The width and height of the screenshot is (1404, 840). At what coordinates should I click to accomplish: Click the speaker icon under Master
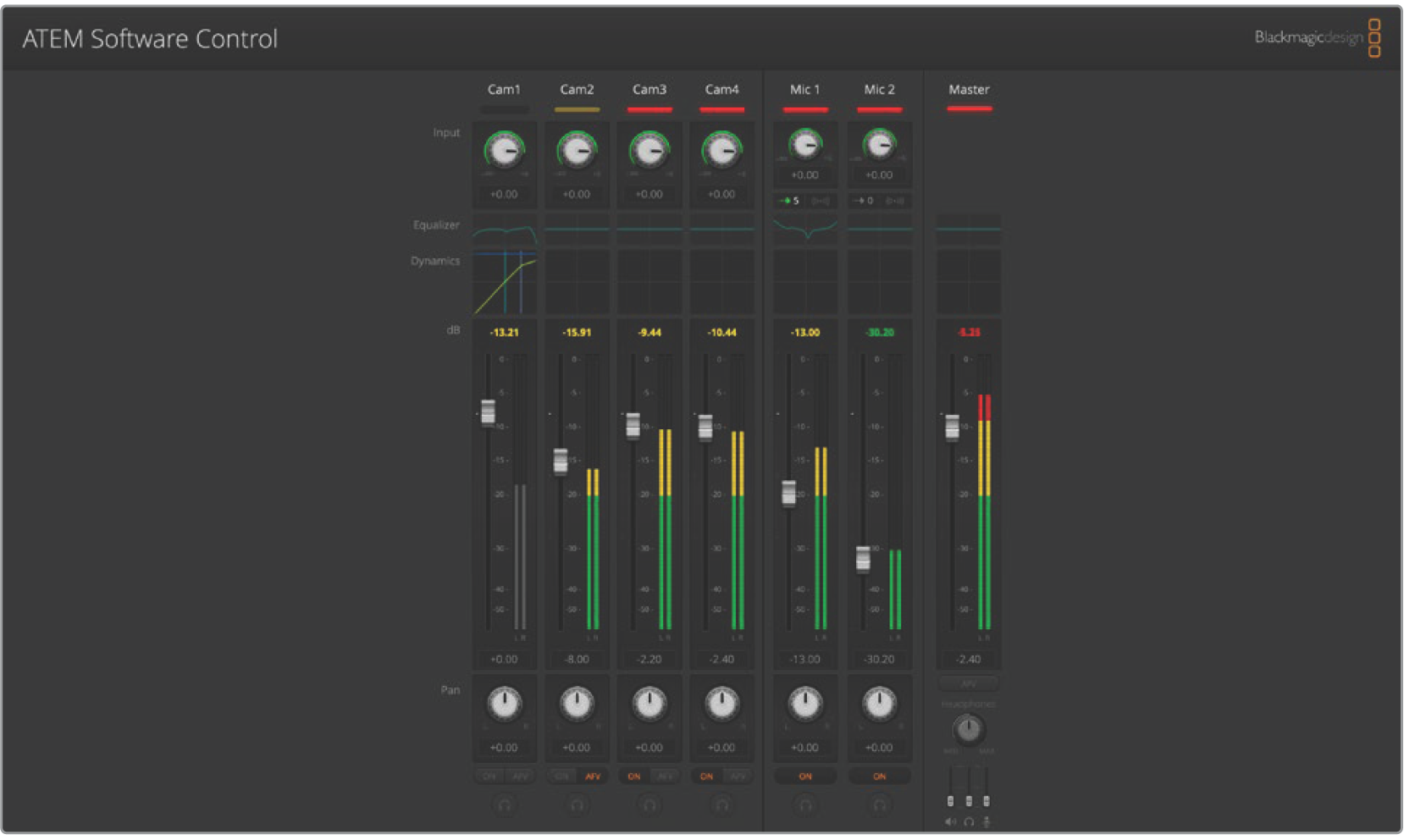coord(950,822)
